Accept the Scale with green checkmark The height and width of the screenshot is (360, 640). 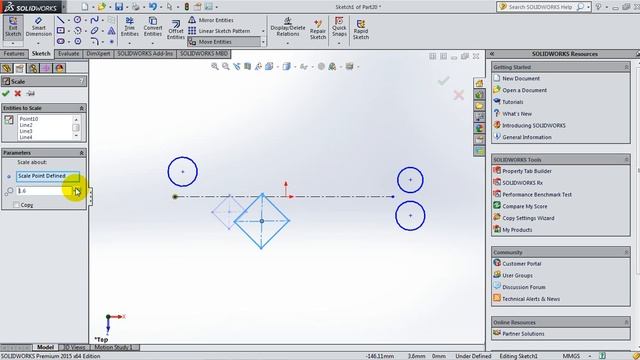[6, 93]
